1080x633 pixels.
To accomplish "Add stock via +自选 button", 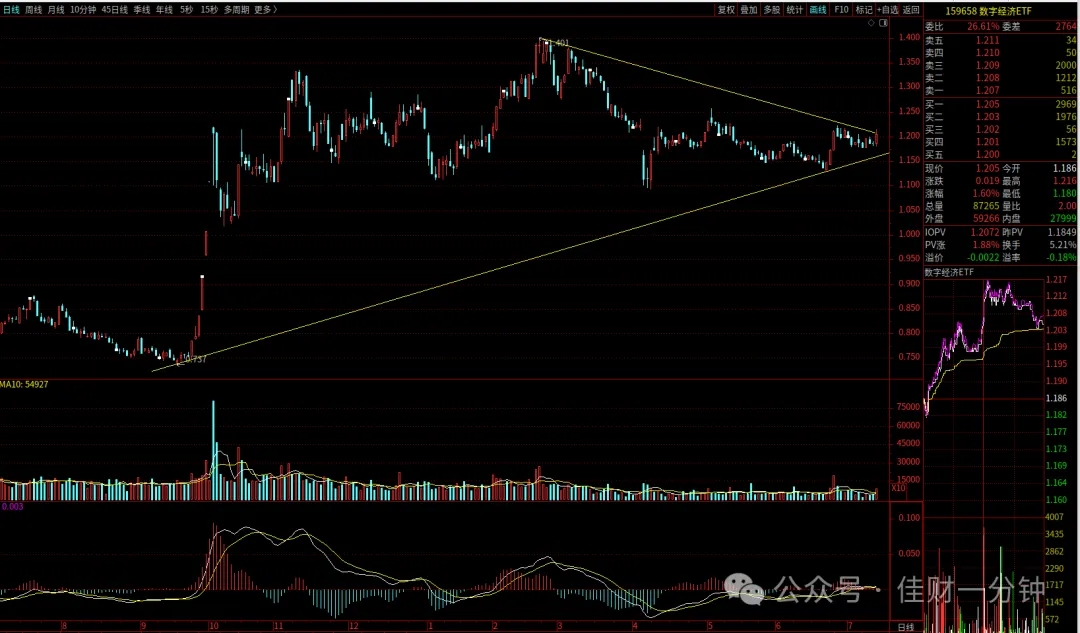I will click(888, 10).
